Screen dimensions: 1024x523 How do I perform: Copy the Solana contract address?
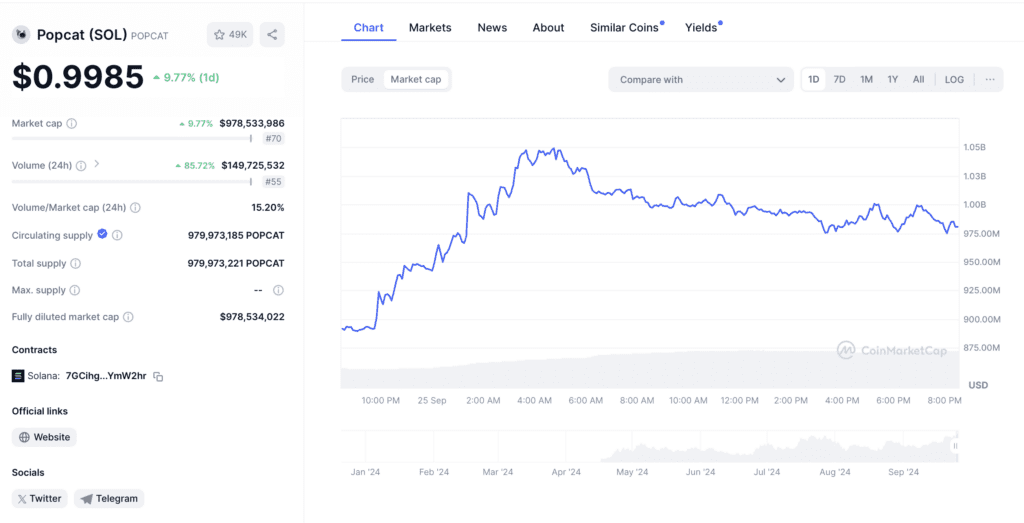tap(158, 377)
